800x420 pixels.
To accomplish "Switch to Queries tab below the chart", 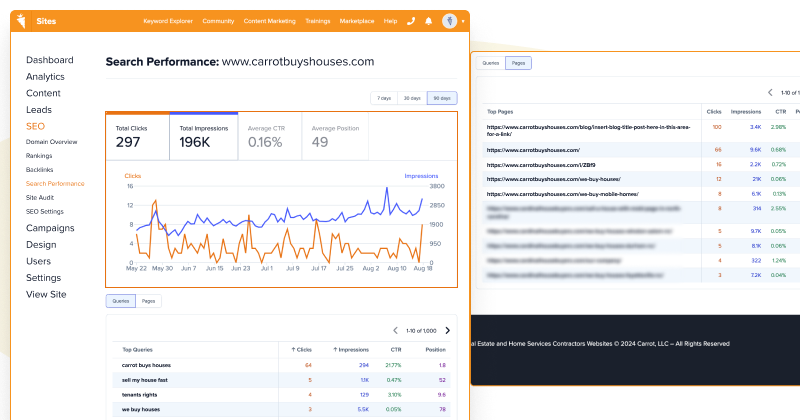I will click(121, 301).
